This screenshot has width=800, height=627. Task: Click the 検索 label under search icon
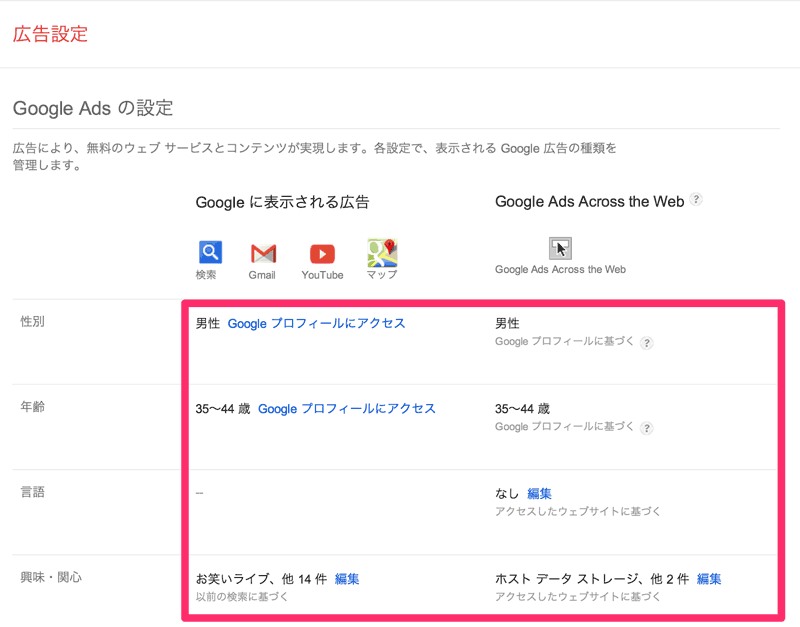pyautogui.click(x=207, y=274)
